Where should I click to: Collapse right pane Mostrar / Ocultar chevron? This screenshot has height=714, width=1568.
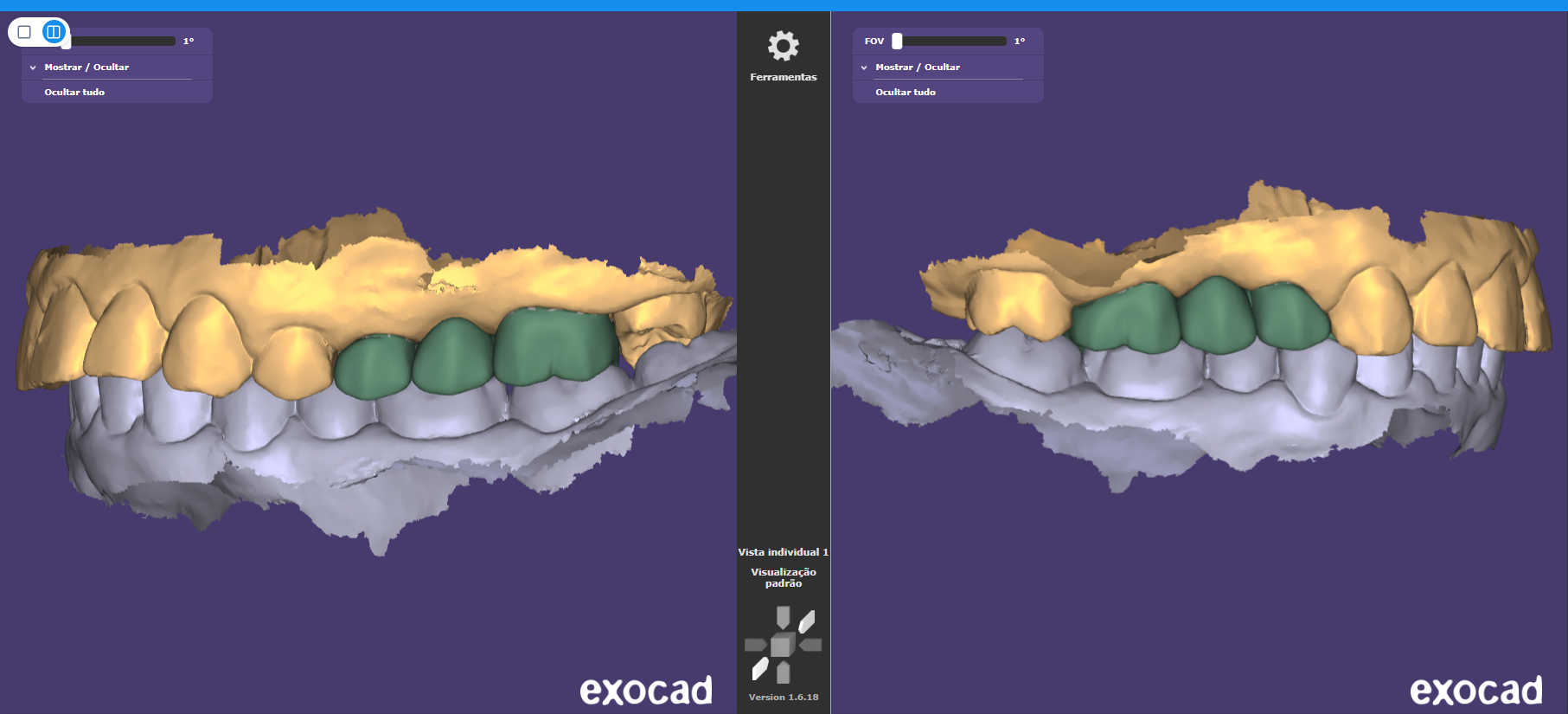863,68
